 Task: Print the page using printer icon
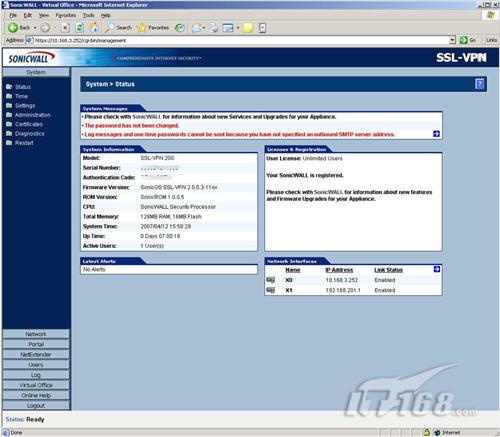[214, 28]
